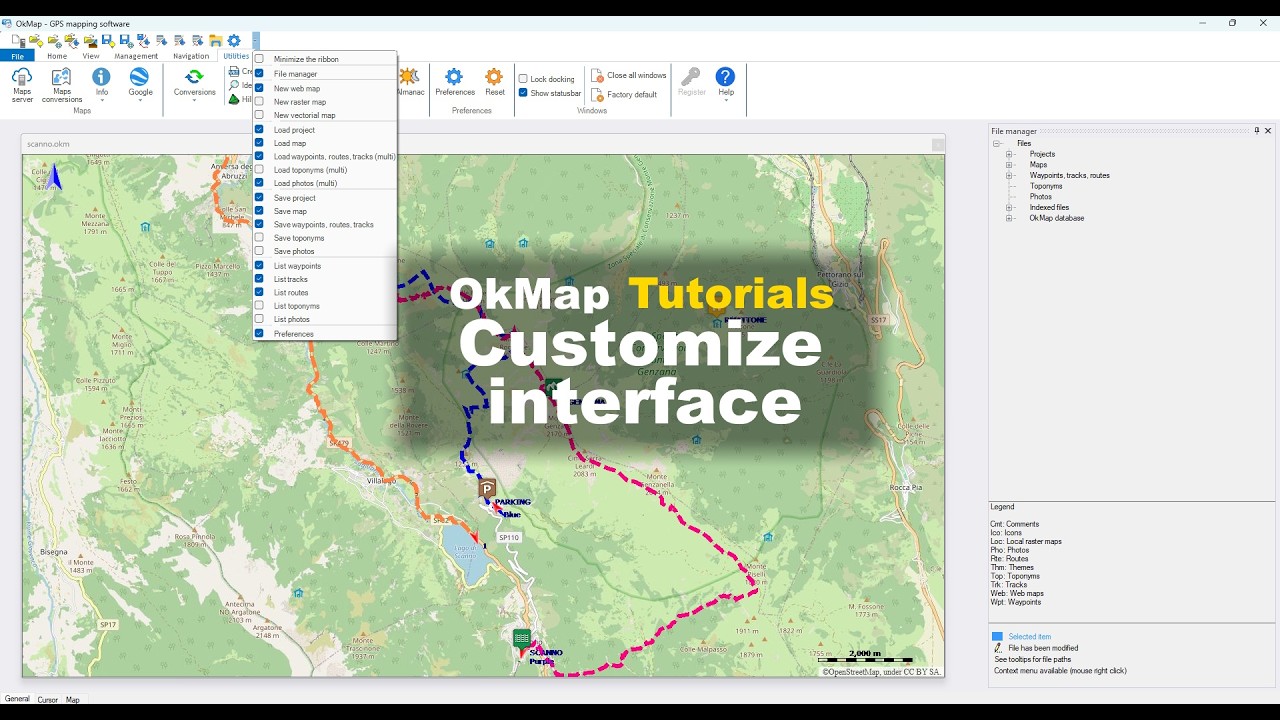Switch to the View ribbon tab
The width and height of the screenshot is (1280, 720).
coord(91,56)
